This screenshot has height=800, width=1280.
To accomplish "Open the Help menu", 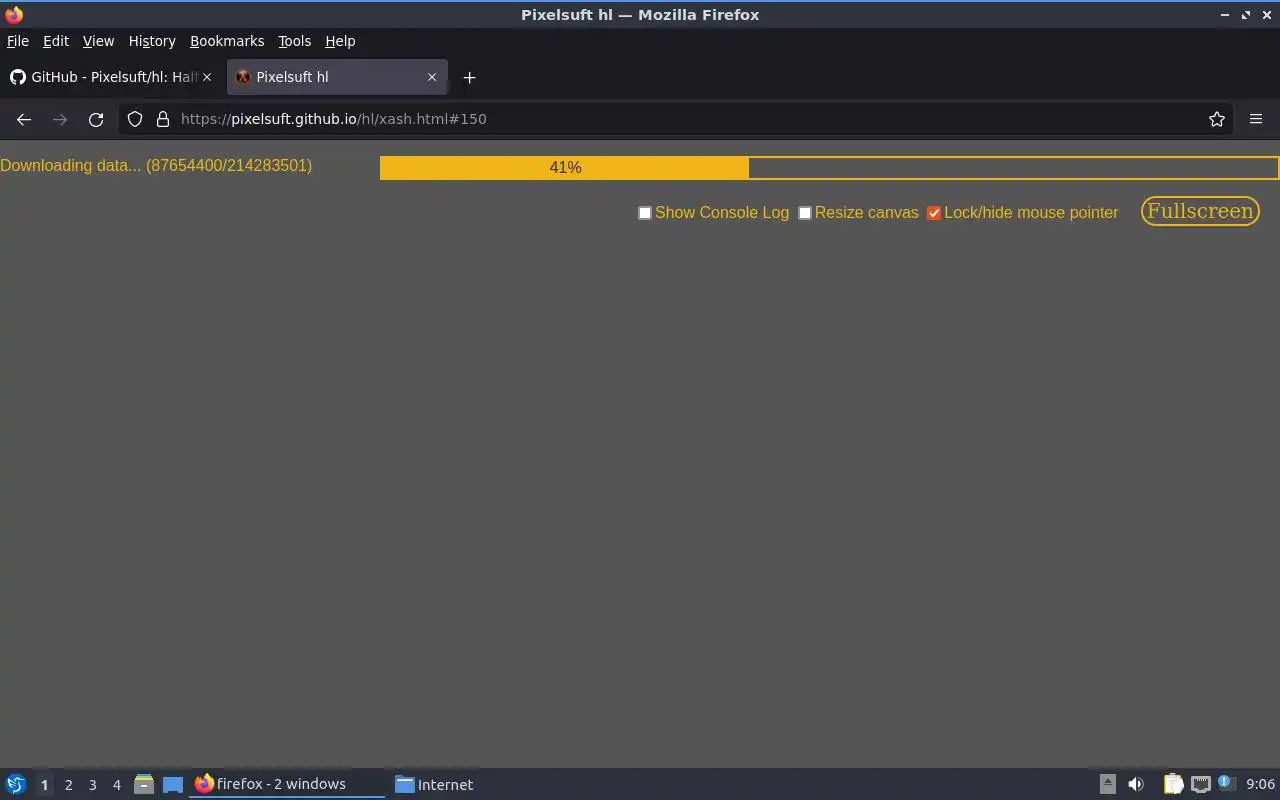I will pos(340,41).
